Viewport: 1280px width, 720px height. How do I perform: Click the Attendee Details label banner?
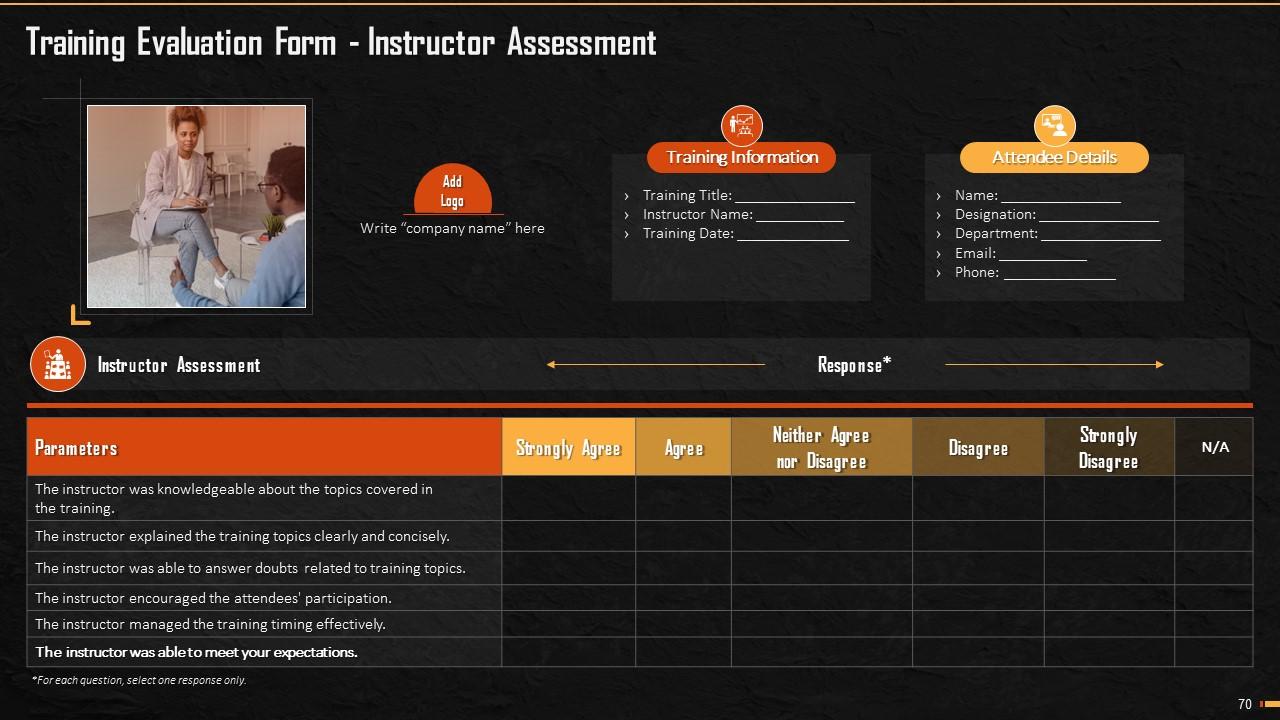[1054, 157]
